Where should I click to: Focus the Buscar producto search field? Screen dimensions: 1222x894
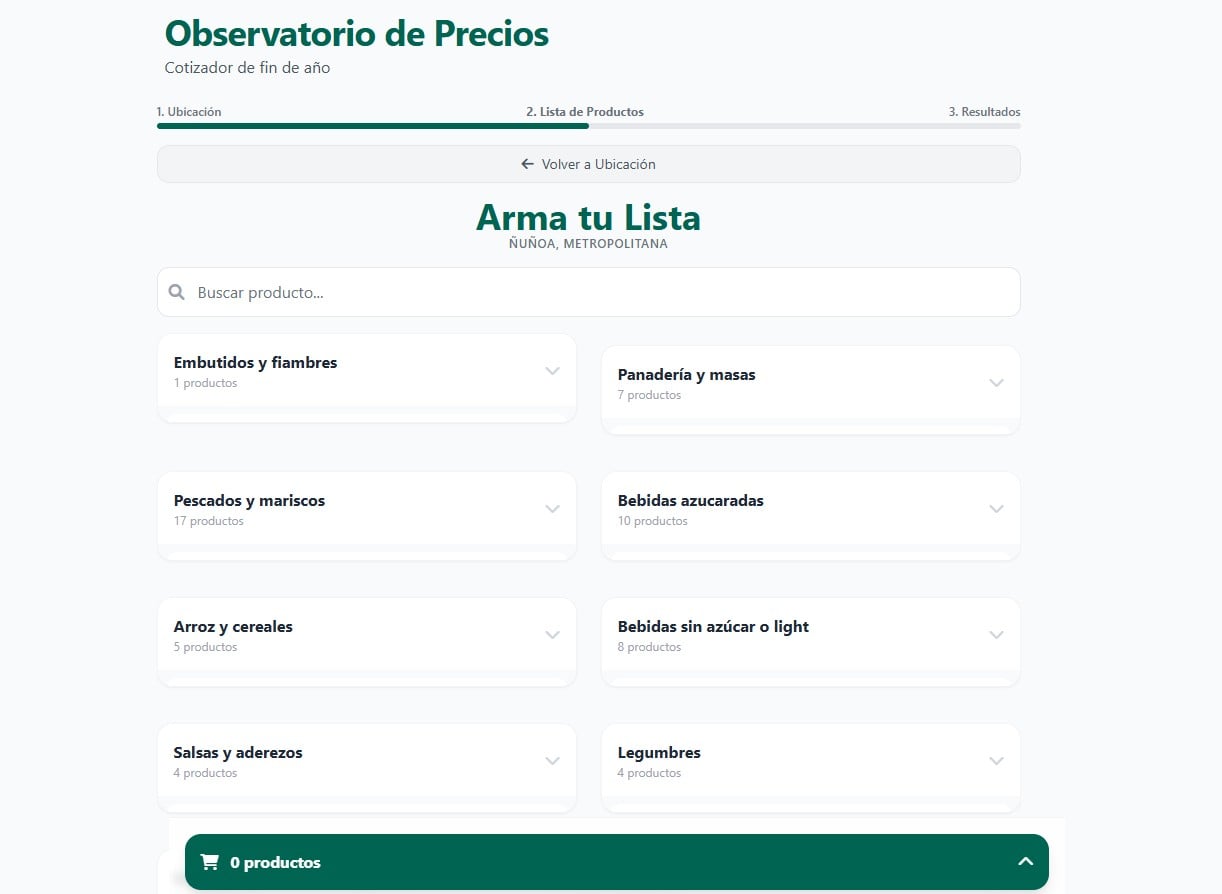(x=600, y=292)
